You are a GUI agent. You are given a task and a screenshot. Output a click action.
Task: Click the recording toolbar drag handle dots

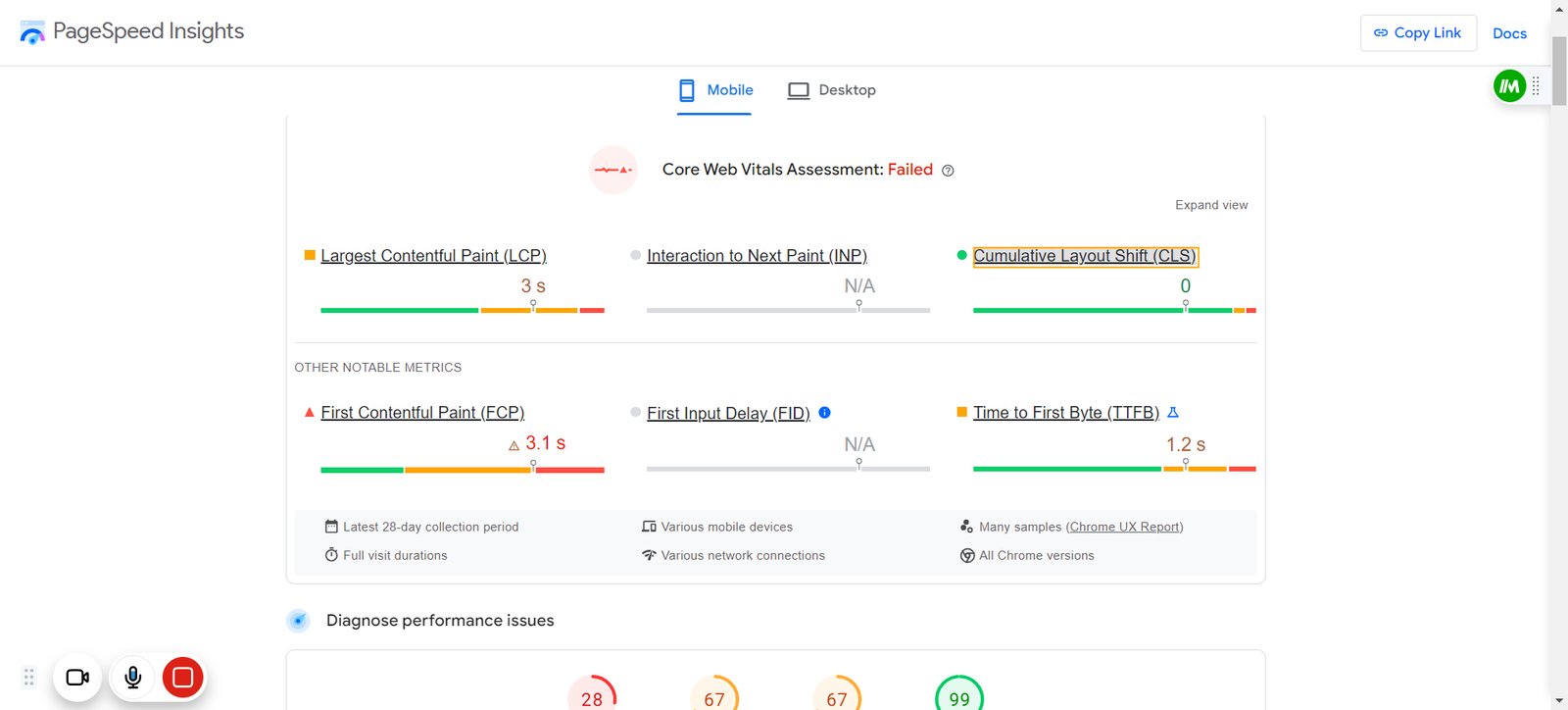pyautogui.click(x=29, y=678)
